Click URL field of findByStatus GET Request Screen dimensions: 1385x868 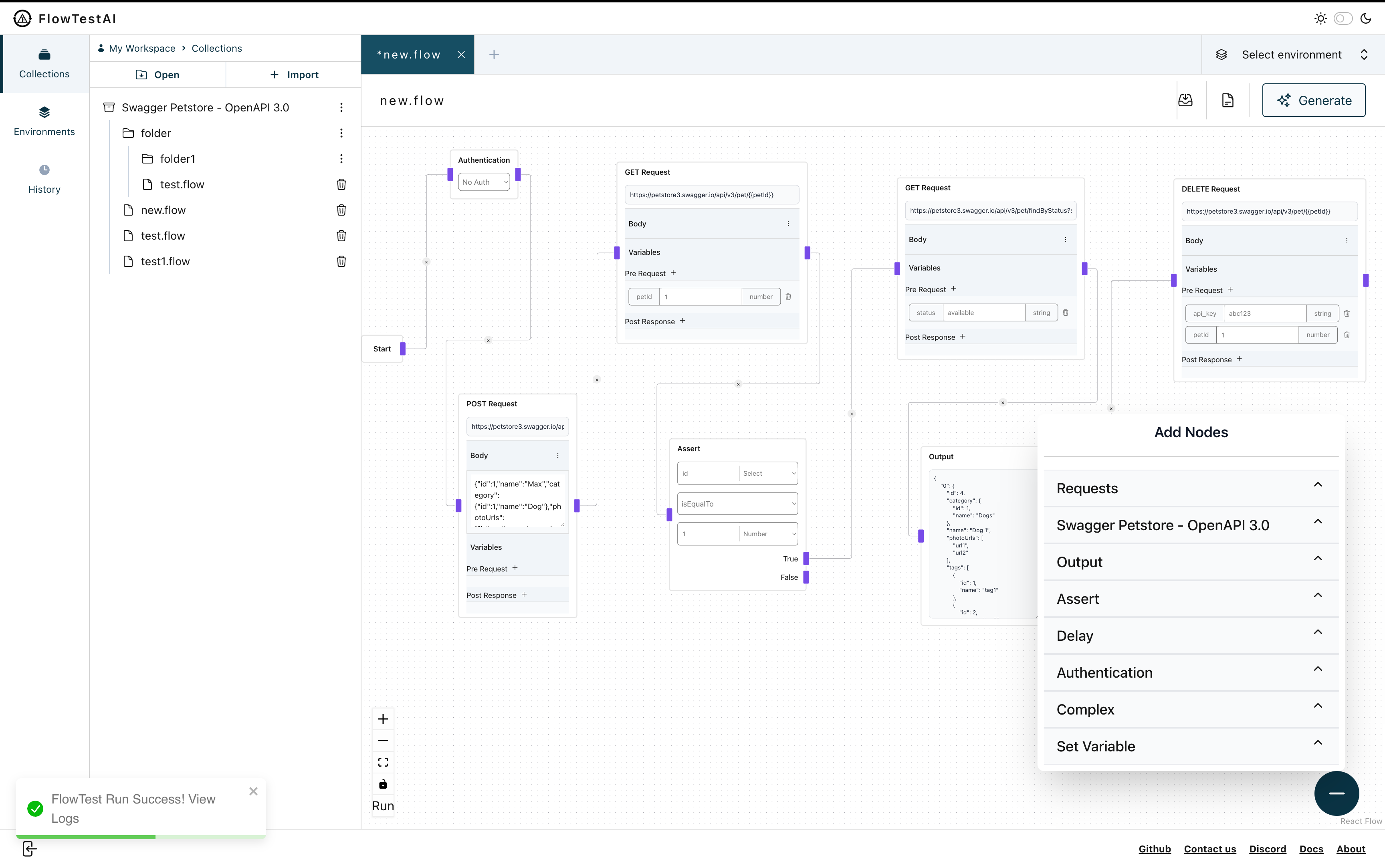(991, 211)
